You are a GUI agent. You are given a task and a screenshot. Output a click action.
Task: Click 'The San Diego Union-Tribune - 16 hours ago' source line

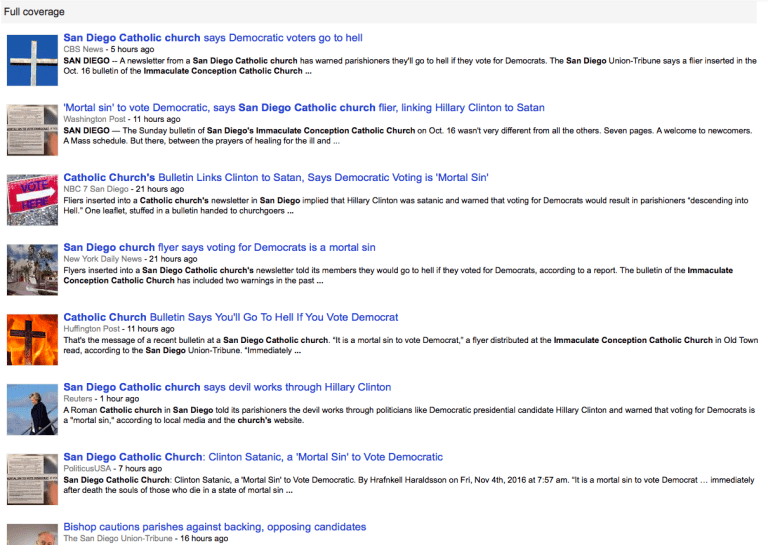click(x=146, y=539)
